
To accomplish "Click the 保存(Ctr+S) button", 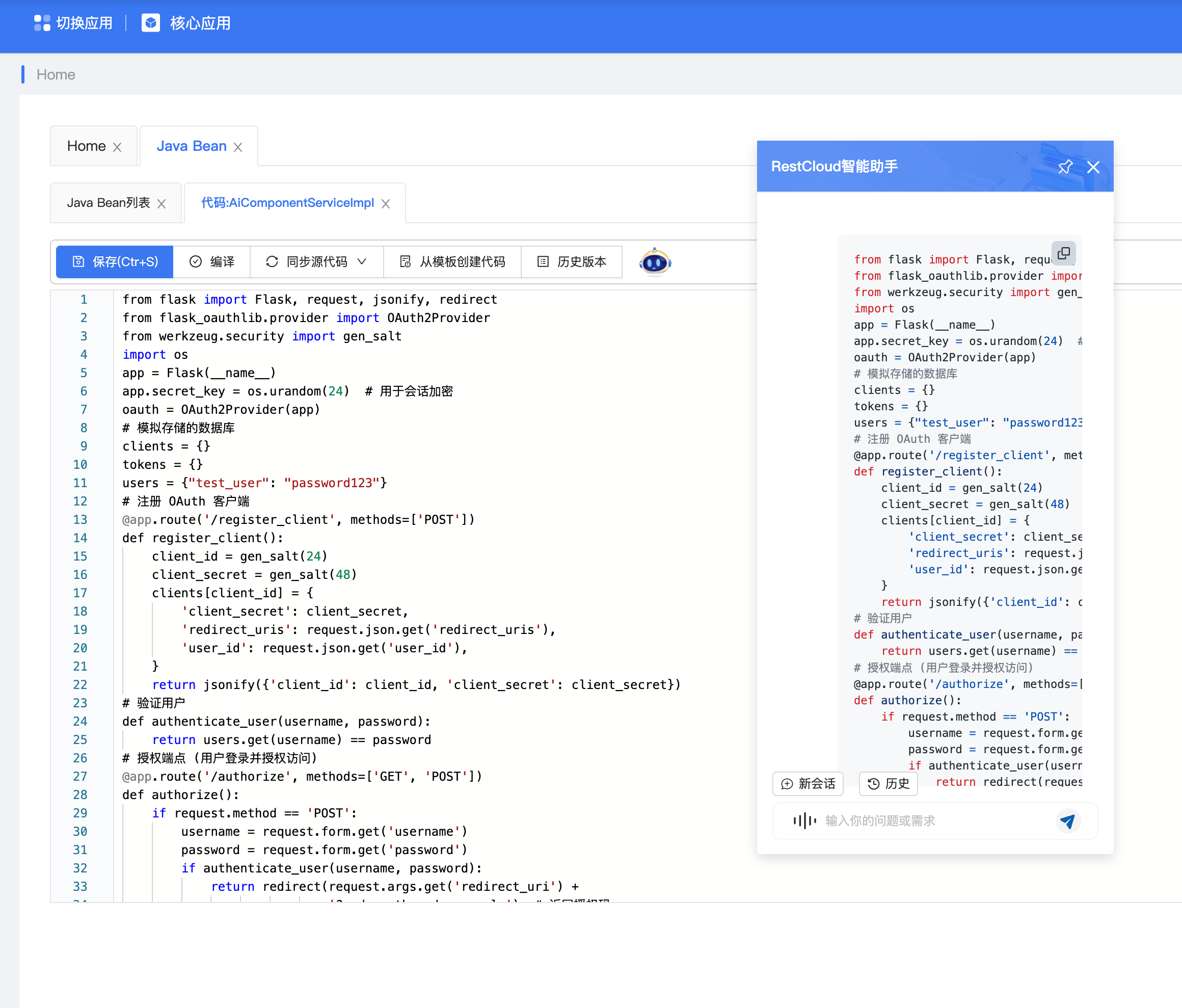I will 115,262.
